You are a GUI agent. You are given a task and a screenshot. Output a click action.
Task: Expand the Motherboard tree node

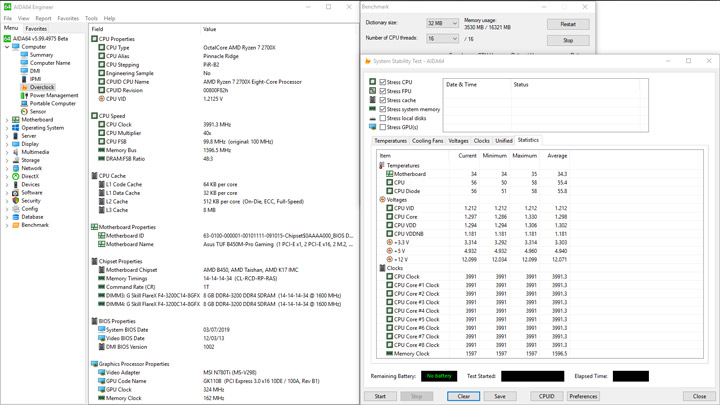7,120
